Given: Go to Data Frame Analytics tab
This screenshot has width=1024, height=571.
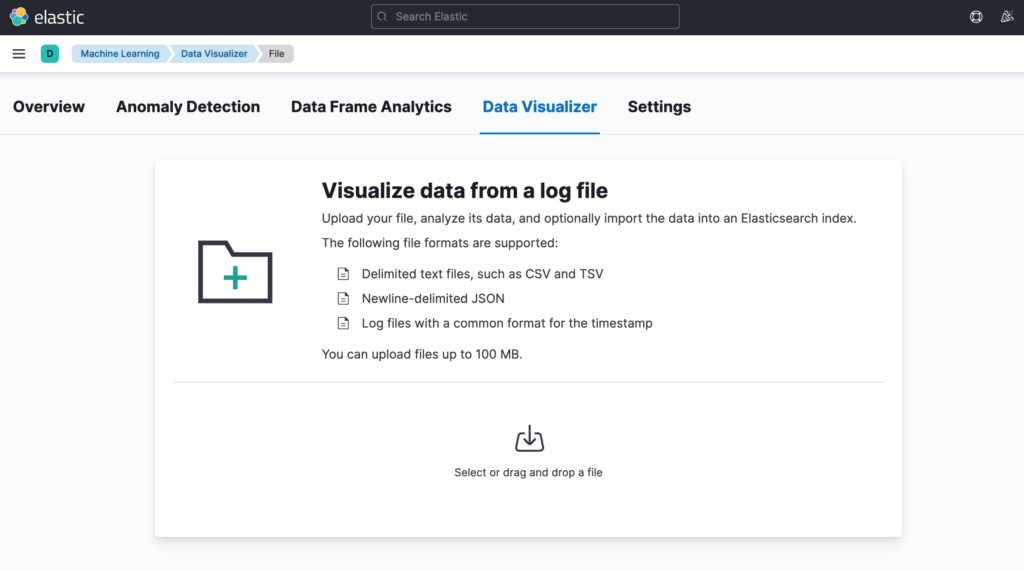Looking at the screenshot, I should click(x=371, y=106).
